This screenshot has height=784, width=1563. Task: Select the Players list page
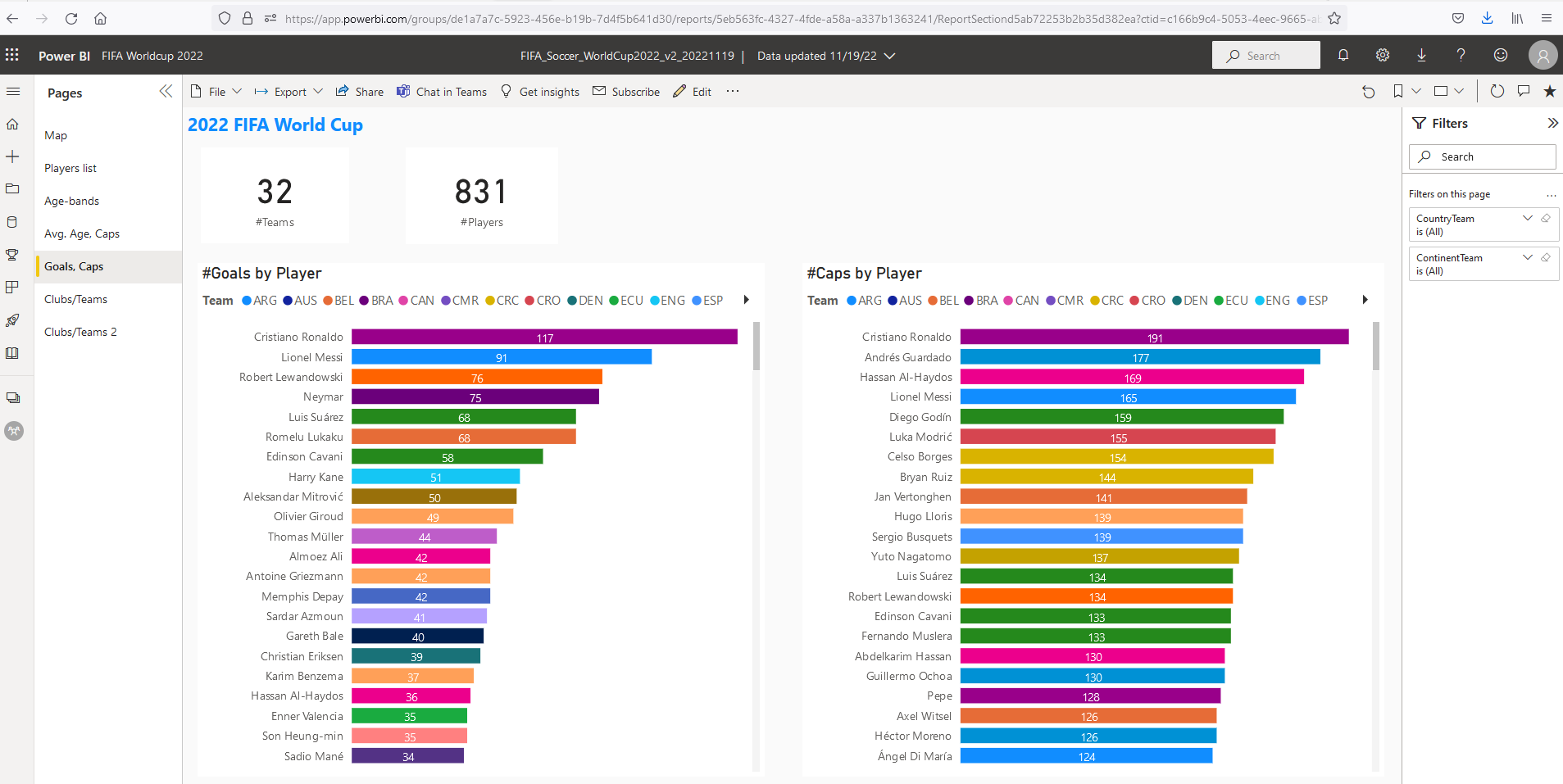click(108, 168)
